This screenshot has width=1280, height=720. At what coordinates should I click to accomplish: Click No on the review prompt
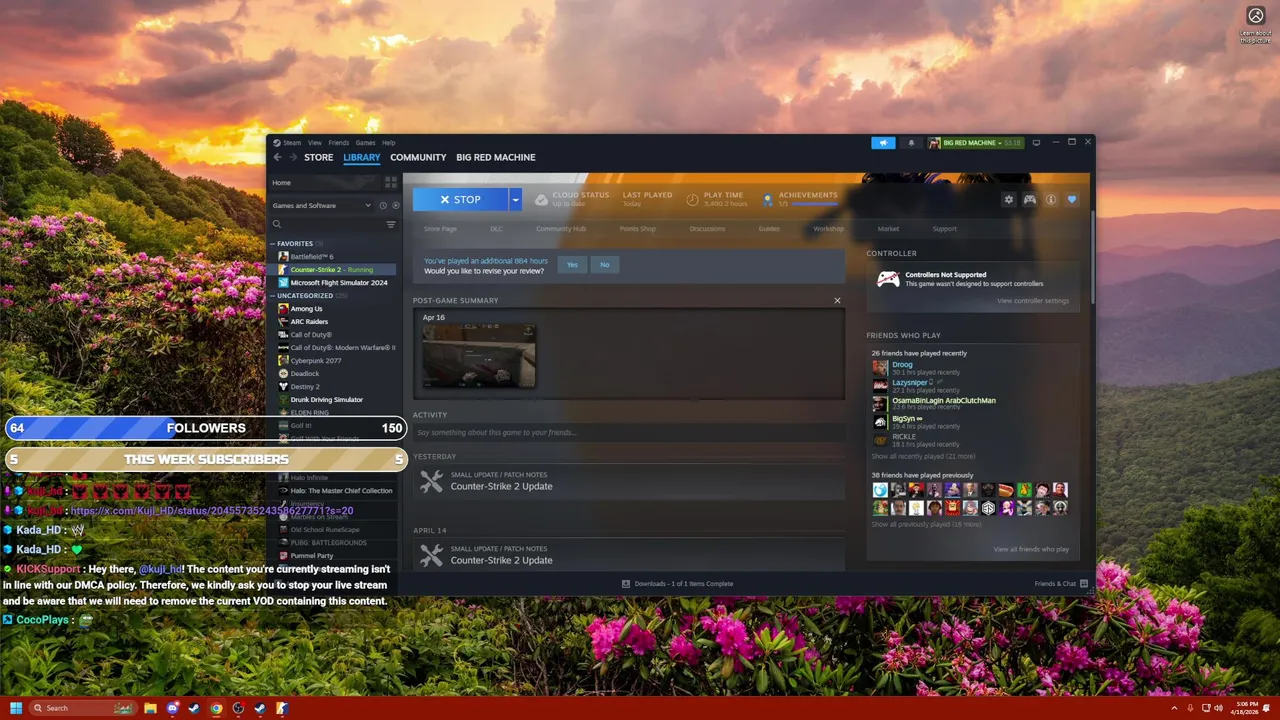click(x=605, y=265)
